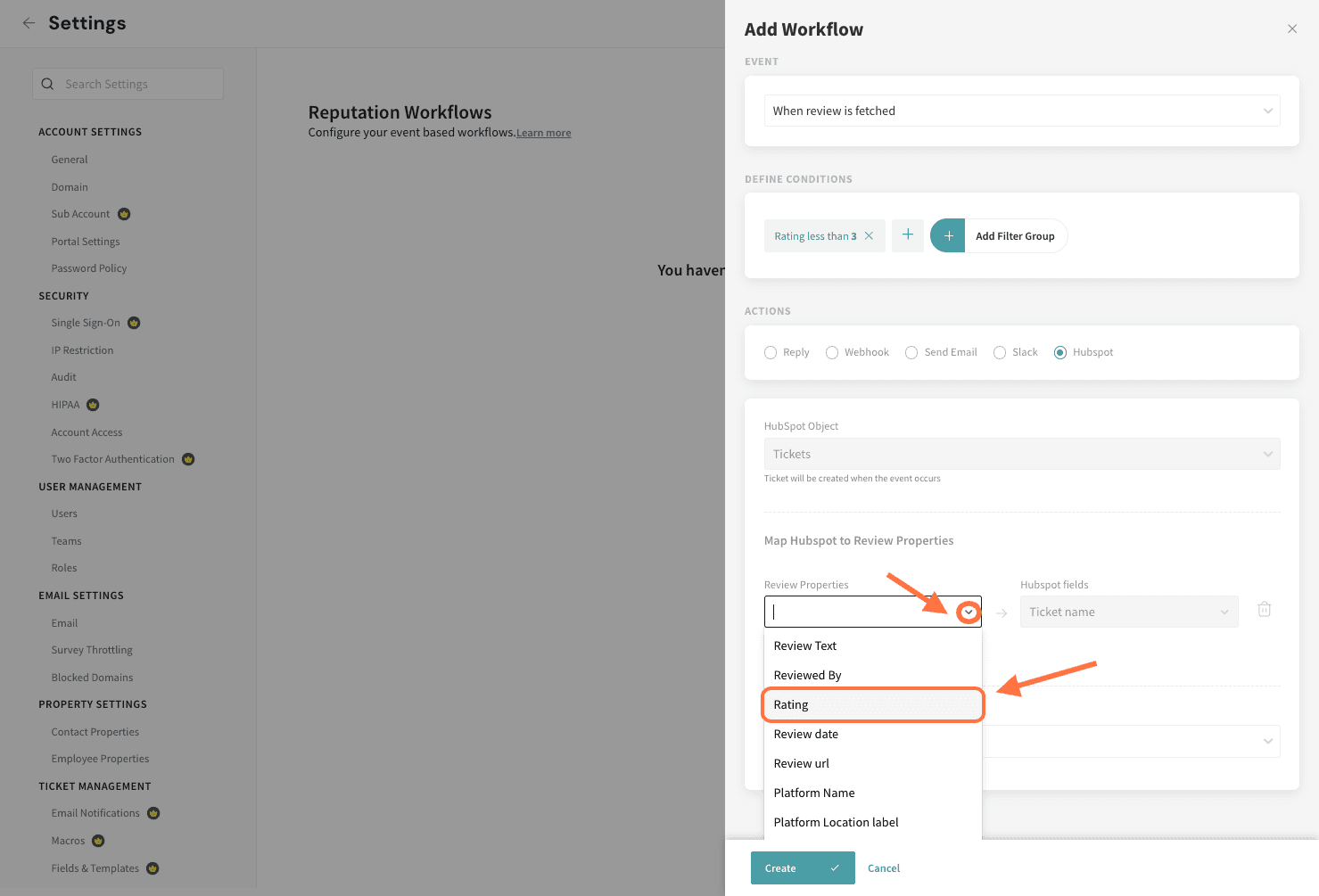This screenshot has width=1319, height=896.
Task: Expand the HubSpot Object Tickets dropdown
Action: pyautogui.click(x=1021, y=454)
